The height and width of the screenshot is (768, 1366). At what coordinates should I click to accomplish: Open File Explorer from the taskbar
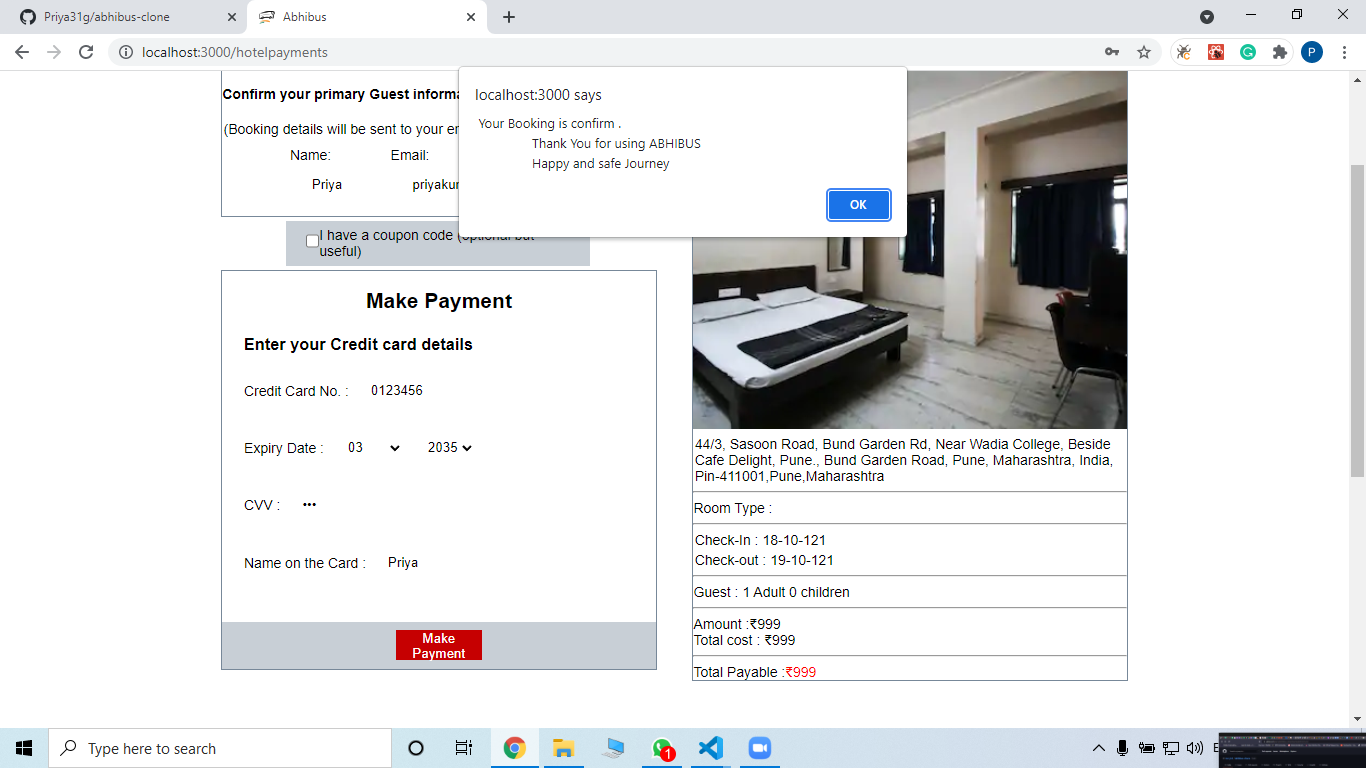[563, 748]
